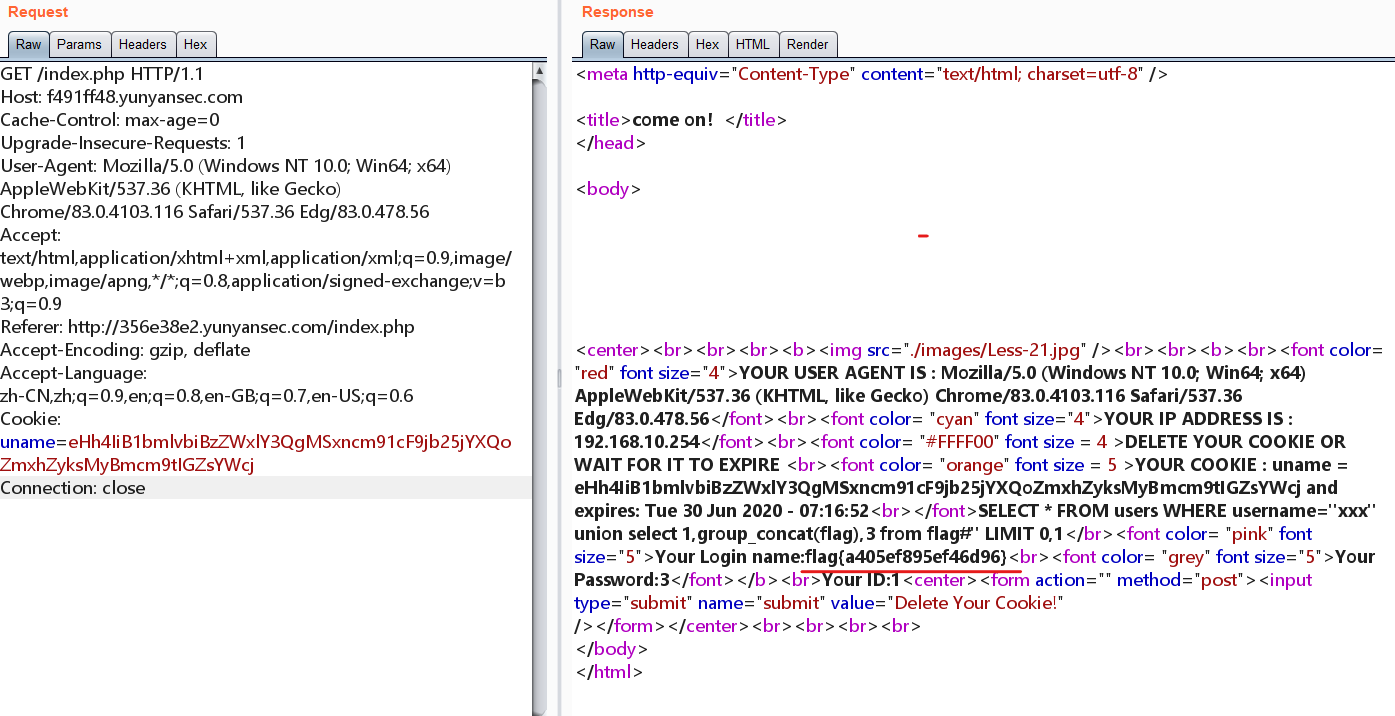
Task: Click the GET /index.php HTTP/1.1 line
Action: [102, 74]
